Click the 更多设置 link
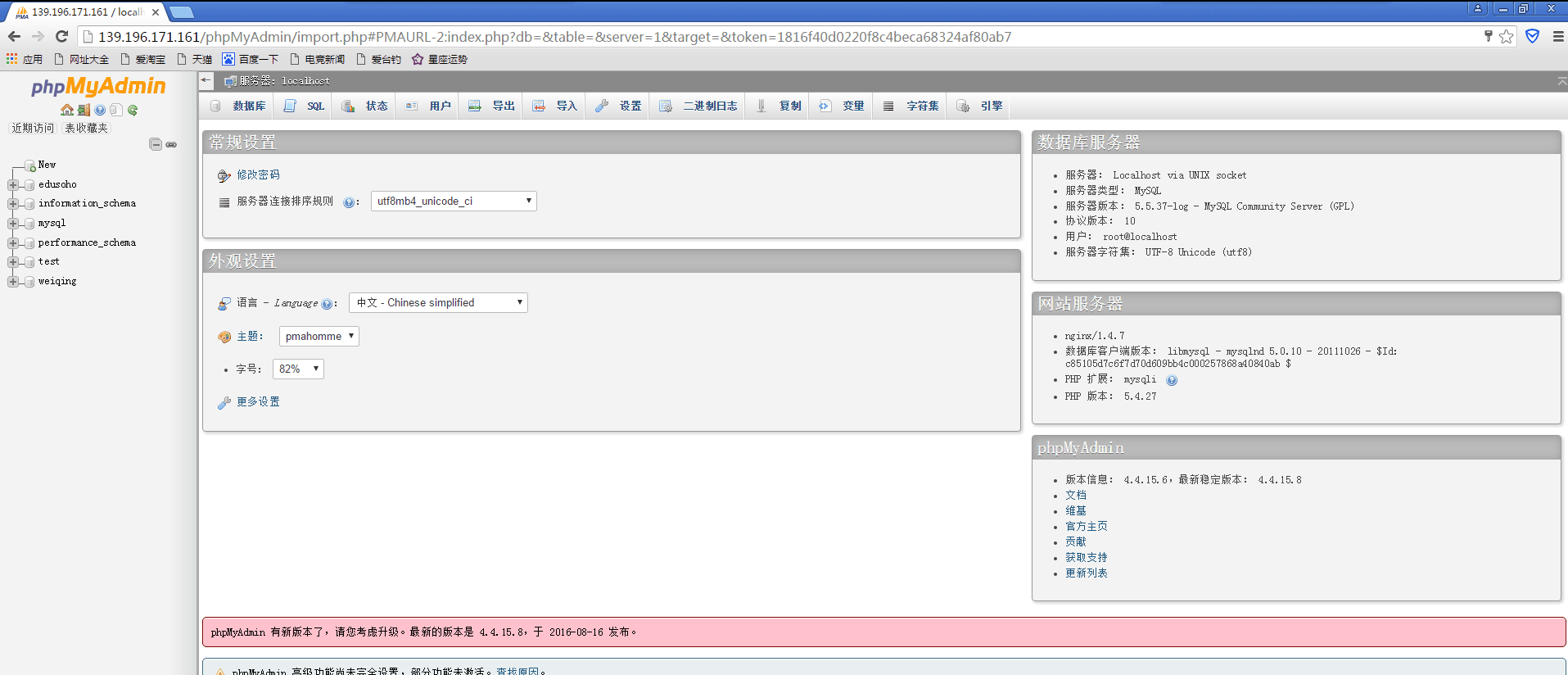This screenshot has height=675, width=1568. 258,401
